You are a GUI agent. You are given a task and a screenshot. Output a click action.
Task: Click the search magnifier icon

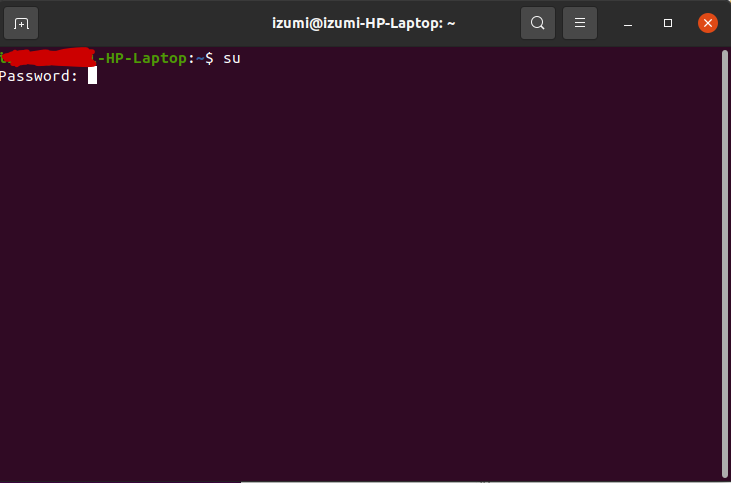[x=538, y=23]
